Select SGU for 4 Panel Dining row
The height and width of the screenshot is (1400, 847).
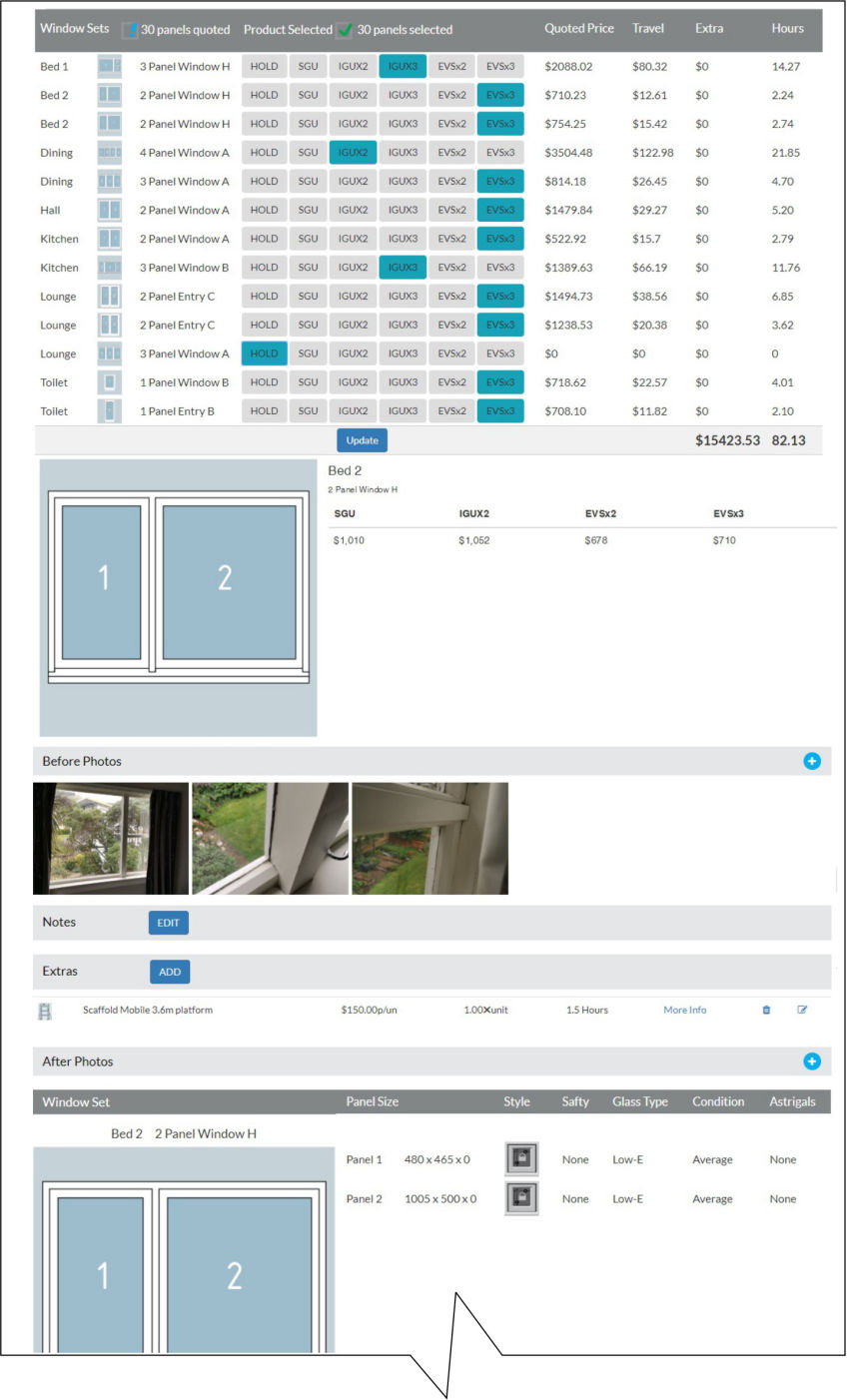(x=308, y=153)
